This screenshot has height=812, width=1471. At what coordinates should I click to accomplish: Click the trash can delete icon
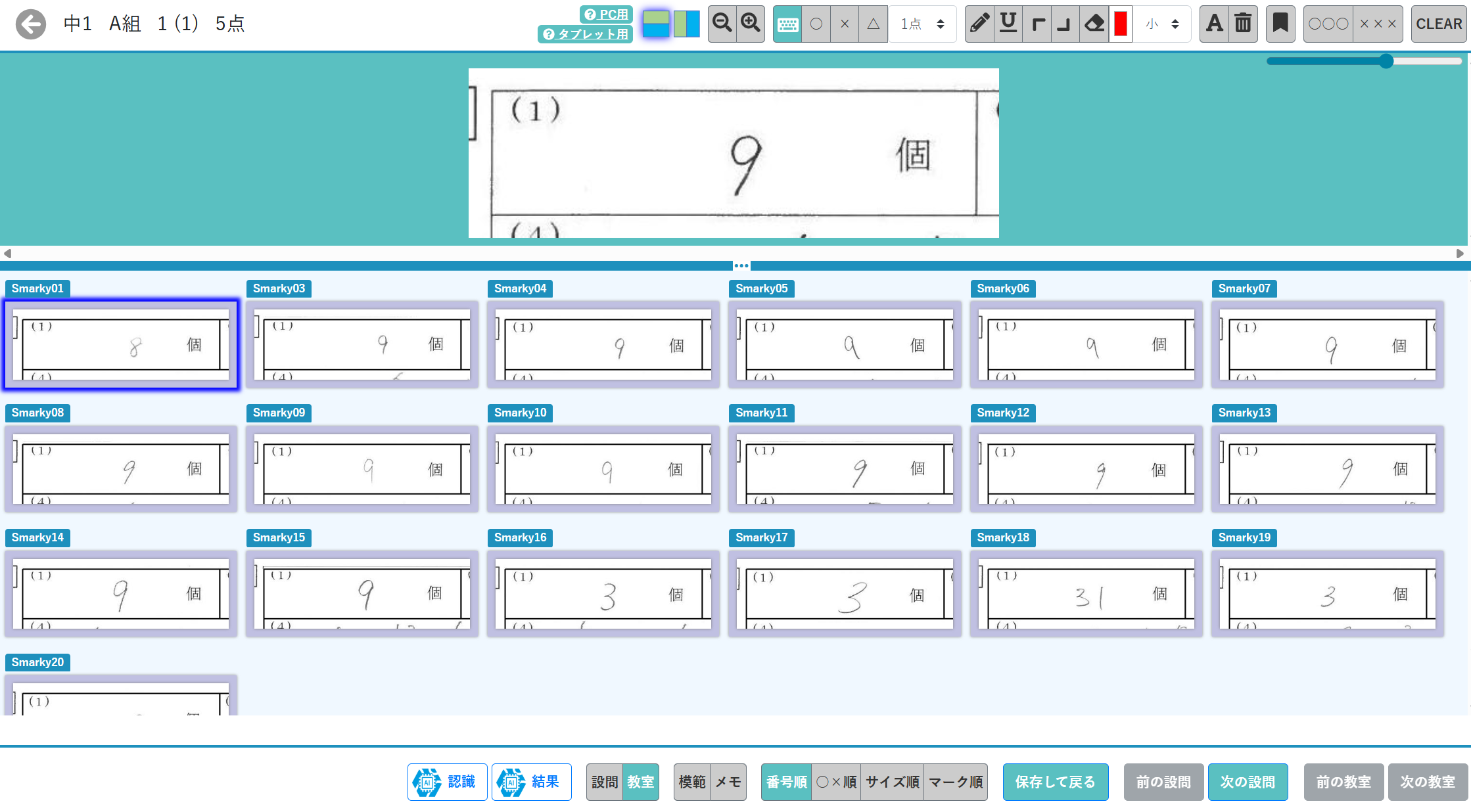point(1243,24)
